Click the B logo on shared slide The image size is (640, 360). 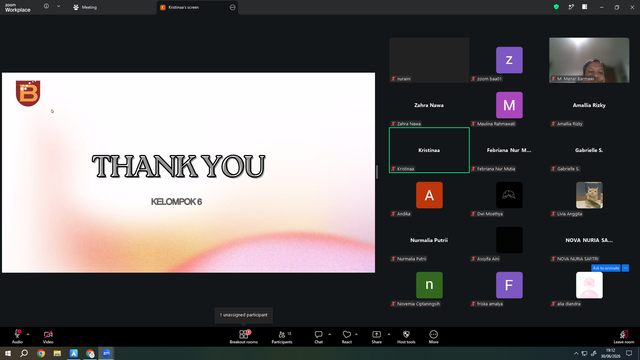pyautogui.click(x=28, y=93)
